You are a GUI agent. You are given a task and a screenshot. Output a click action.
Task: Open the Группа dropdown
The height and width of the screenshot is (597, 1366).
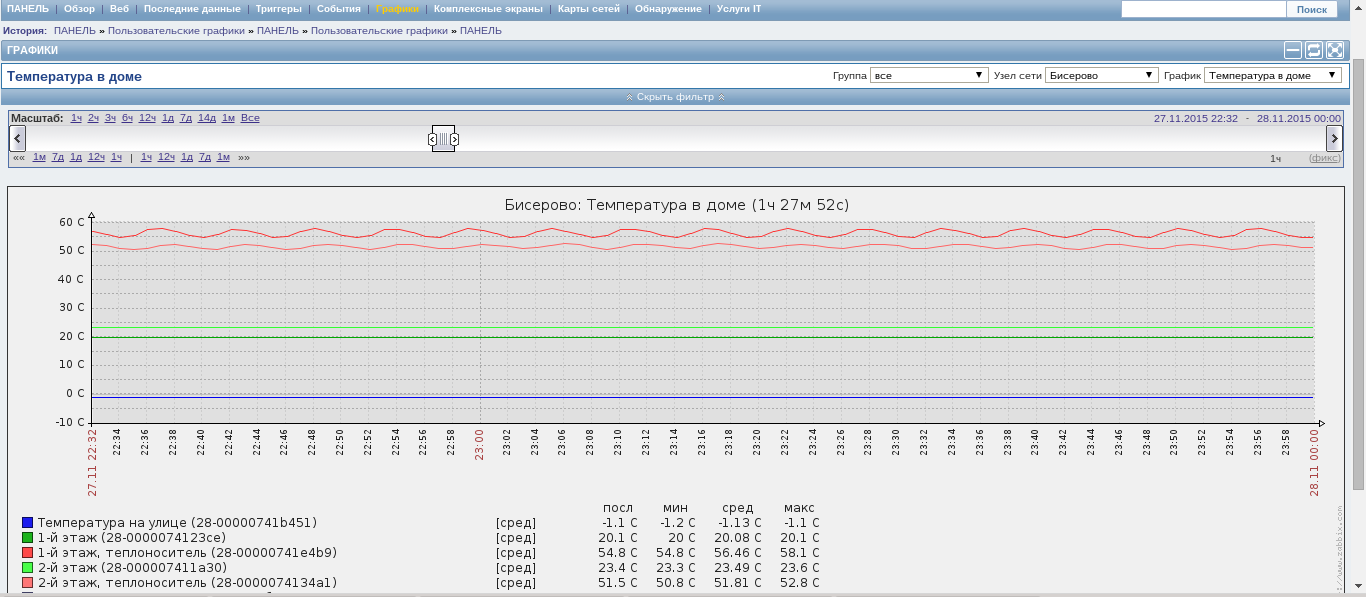point(929,75)
